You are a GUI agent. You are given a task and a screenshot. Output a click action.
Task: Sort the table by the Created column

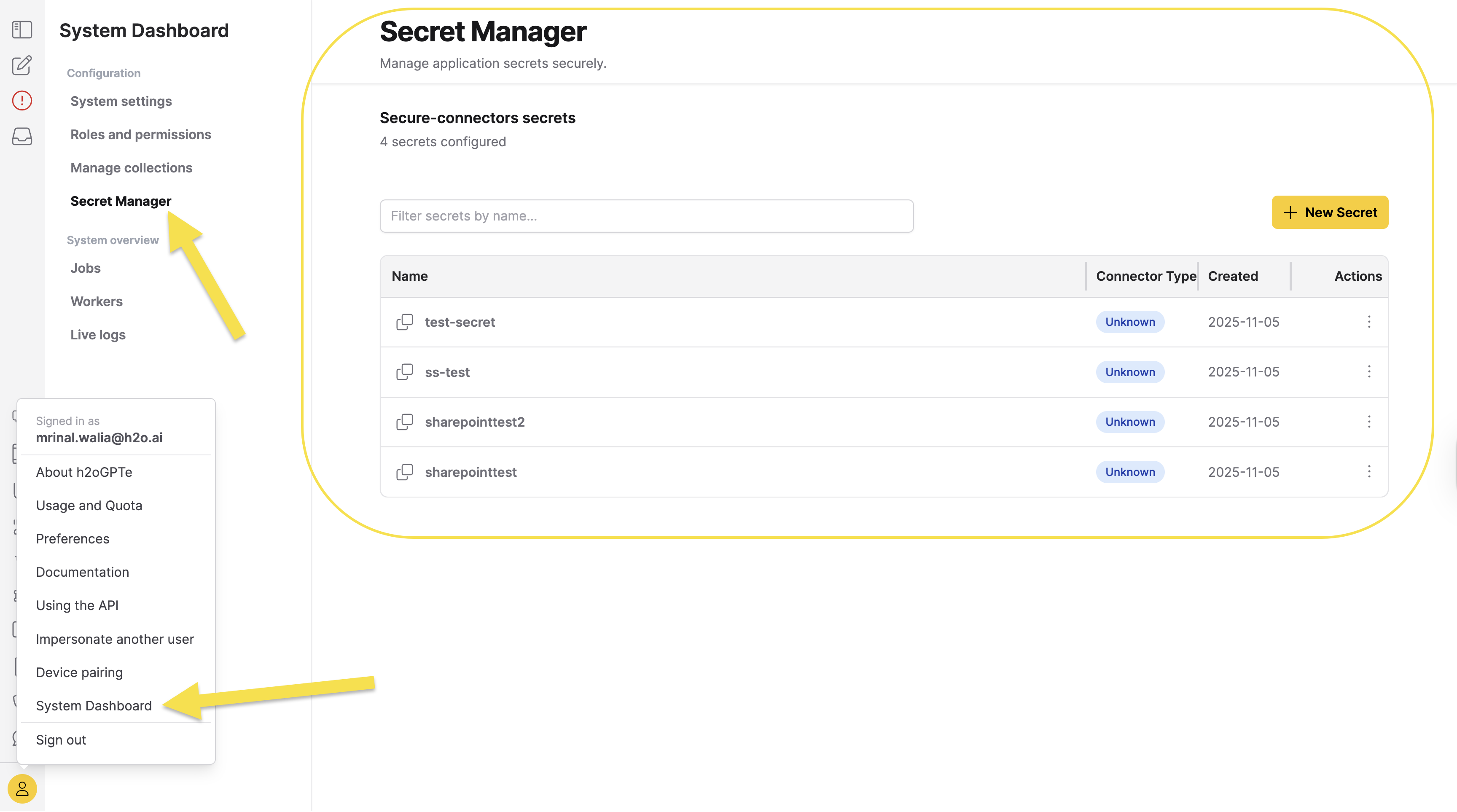coord(1233,276)
